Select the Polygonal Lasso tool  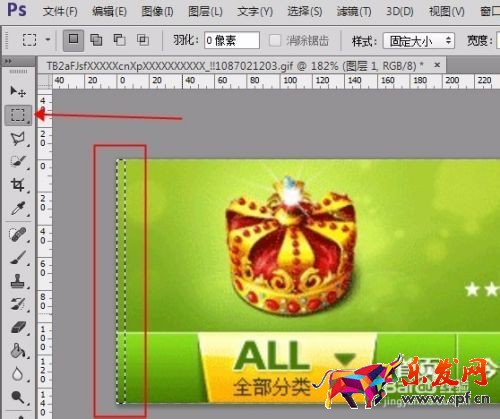tap(18, 138)
